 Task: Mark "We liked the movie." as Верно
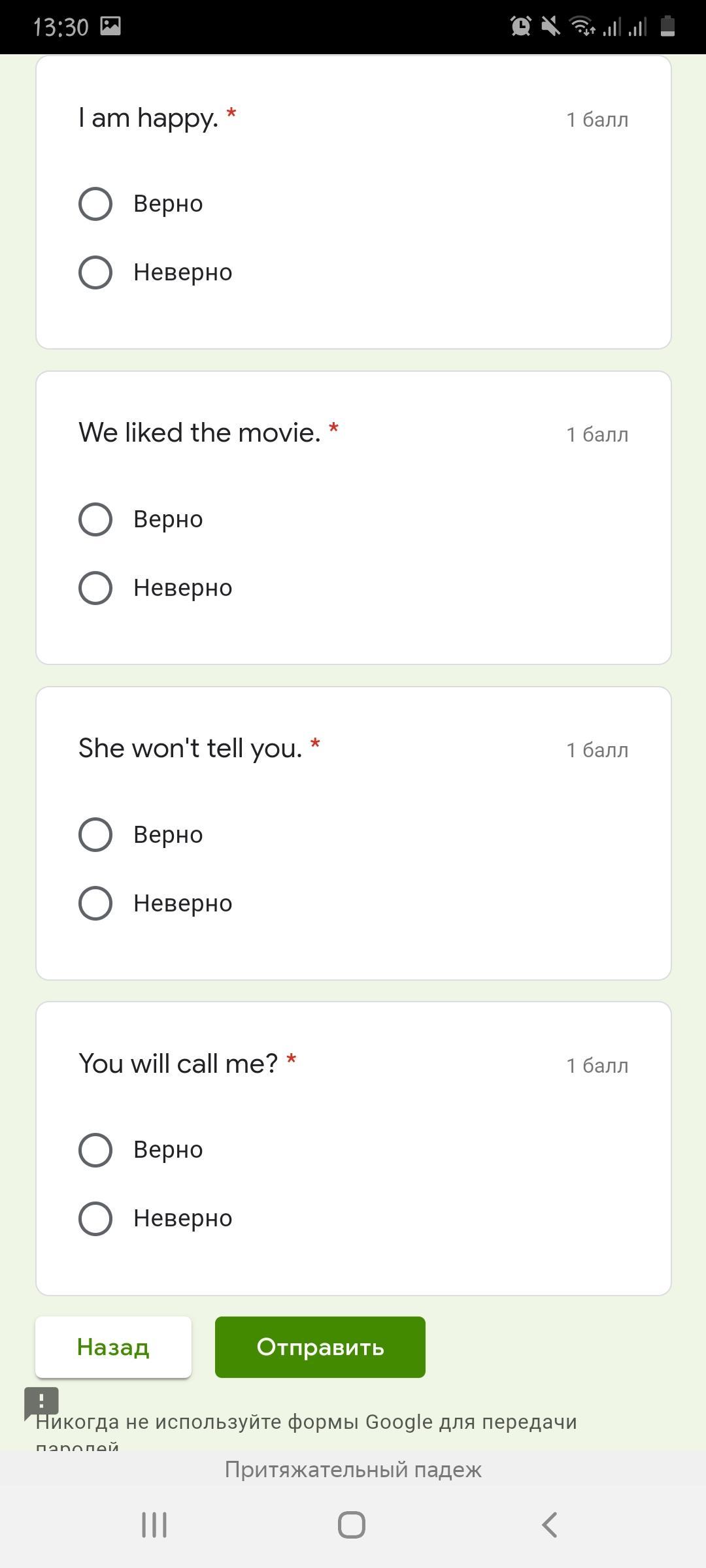(x=95, y=519)
